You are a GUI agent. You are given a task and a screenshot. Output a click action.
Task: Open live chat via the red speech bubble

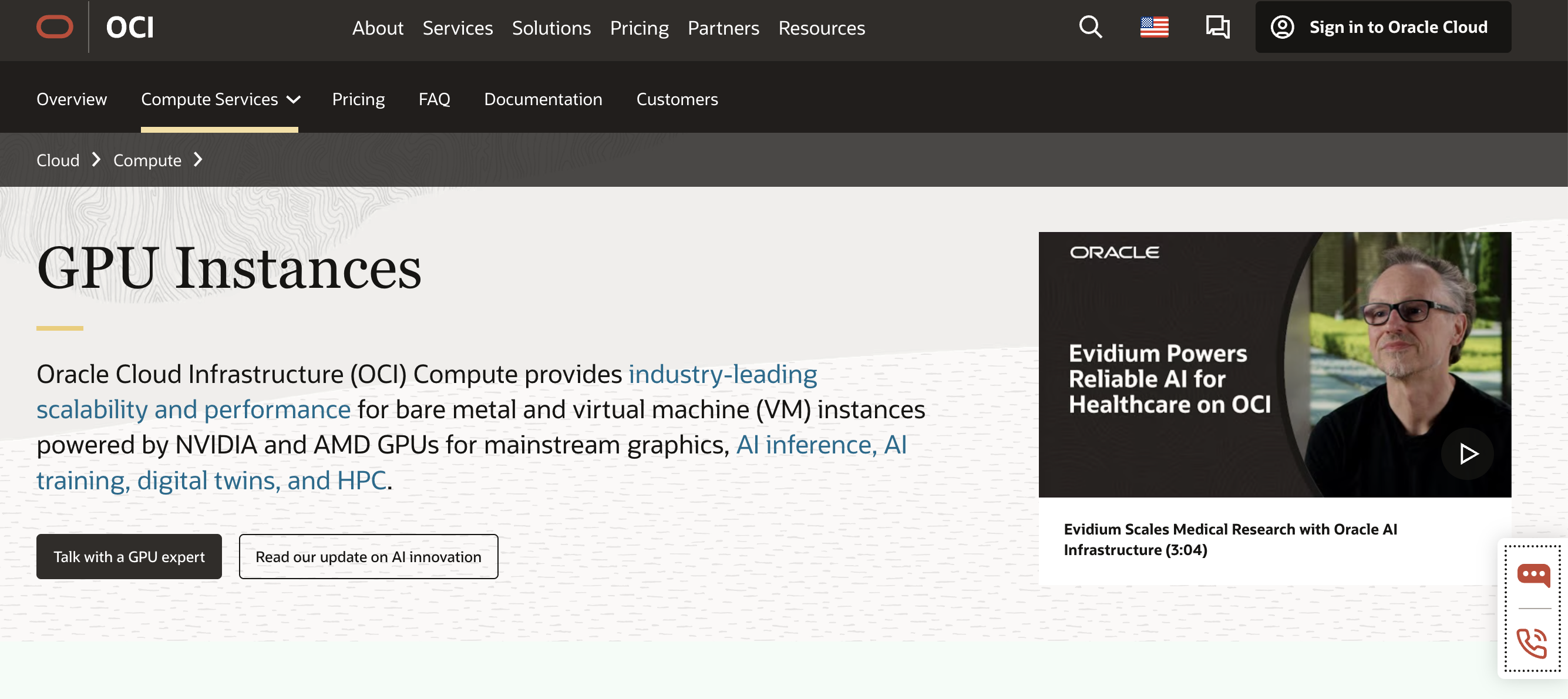1535,574
